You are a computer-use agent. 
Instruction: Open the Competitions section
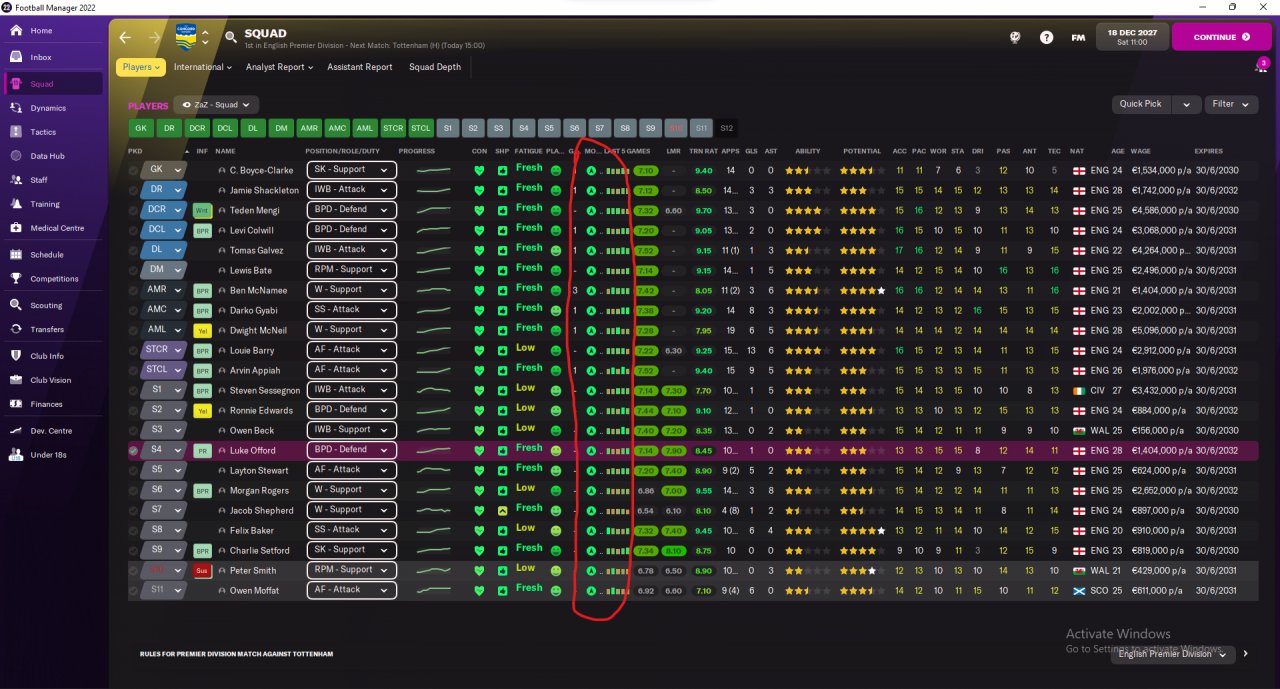53,279
